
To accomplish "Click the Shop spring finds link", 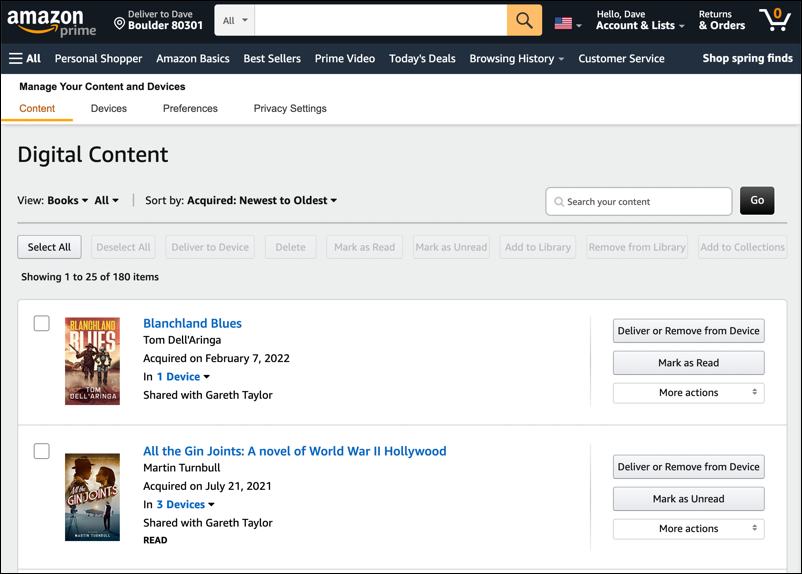I will coord(747,58).
